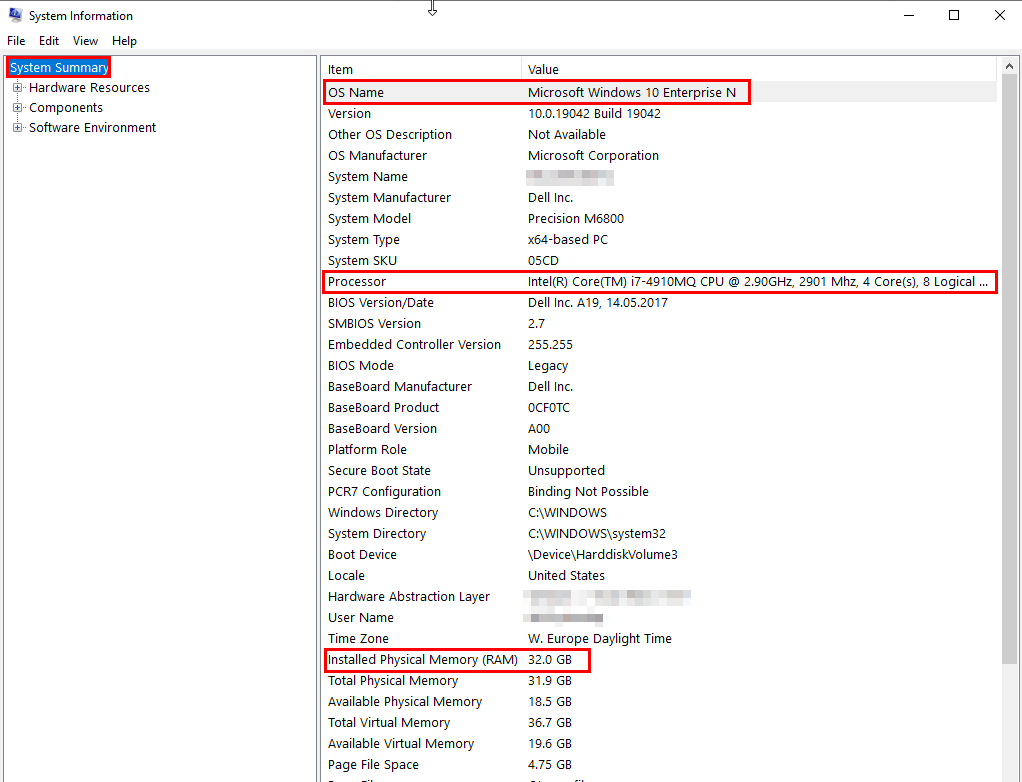This screenshot has width=1022, height=782.
Task: Open the Help menu
Action: pos(124,41)
